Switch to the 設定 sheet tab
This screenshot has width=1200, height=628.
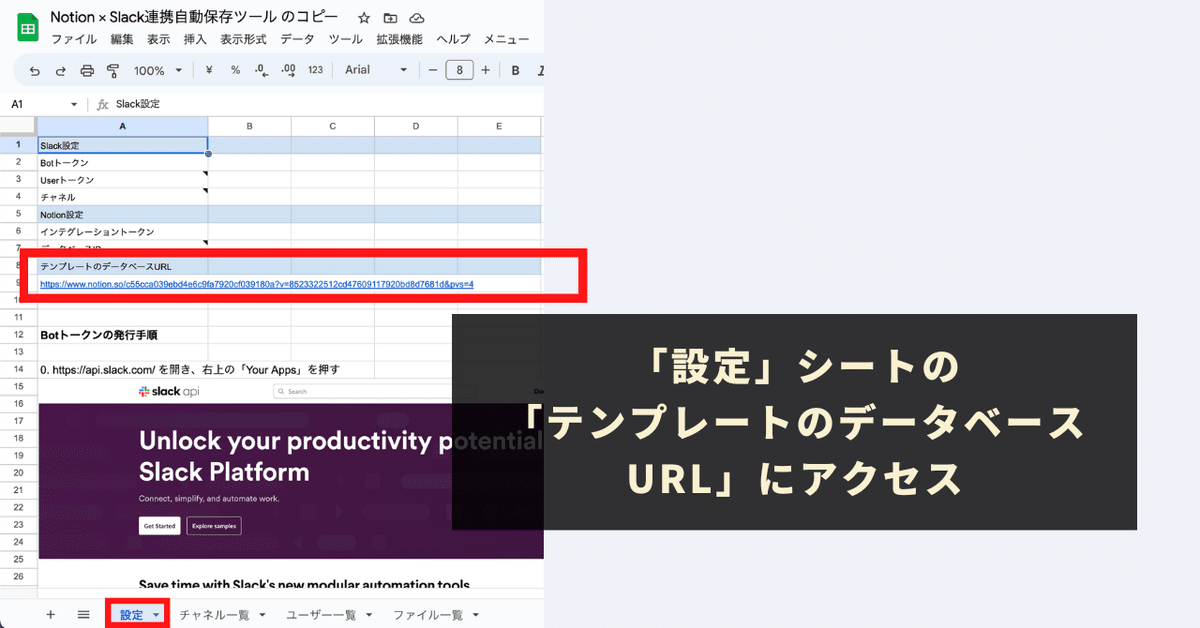[x=132, y=615]
